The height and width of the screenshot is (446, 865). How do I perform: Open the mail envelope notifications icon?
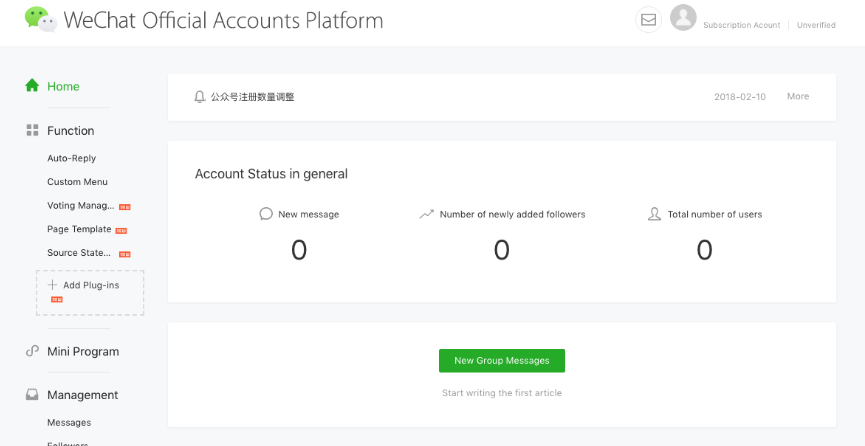(x=648, y=20)
